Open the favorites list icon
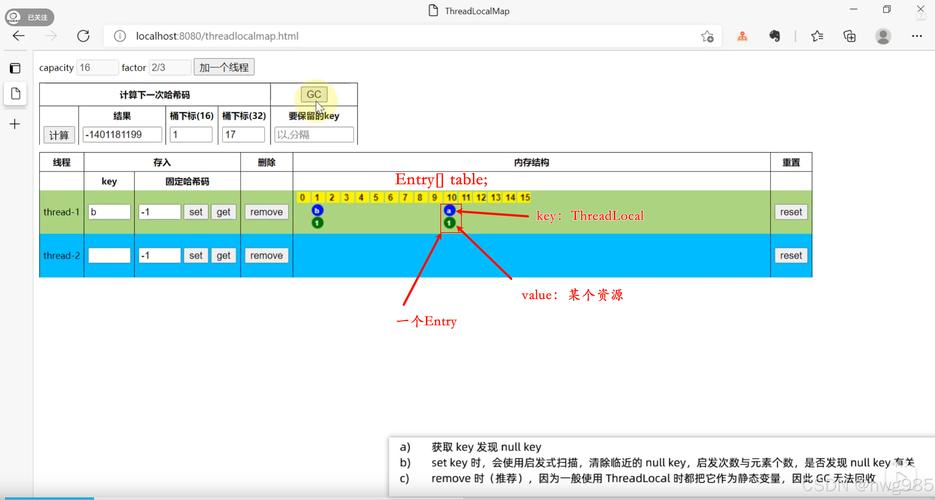 pyautogui.click(x=817, y=36)
